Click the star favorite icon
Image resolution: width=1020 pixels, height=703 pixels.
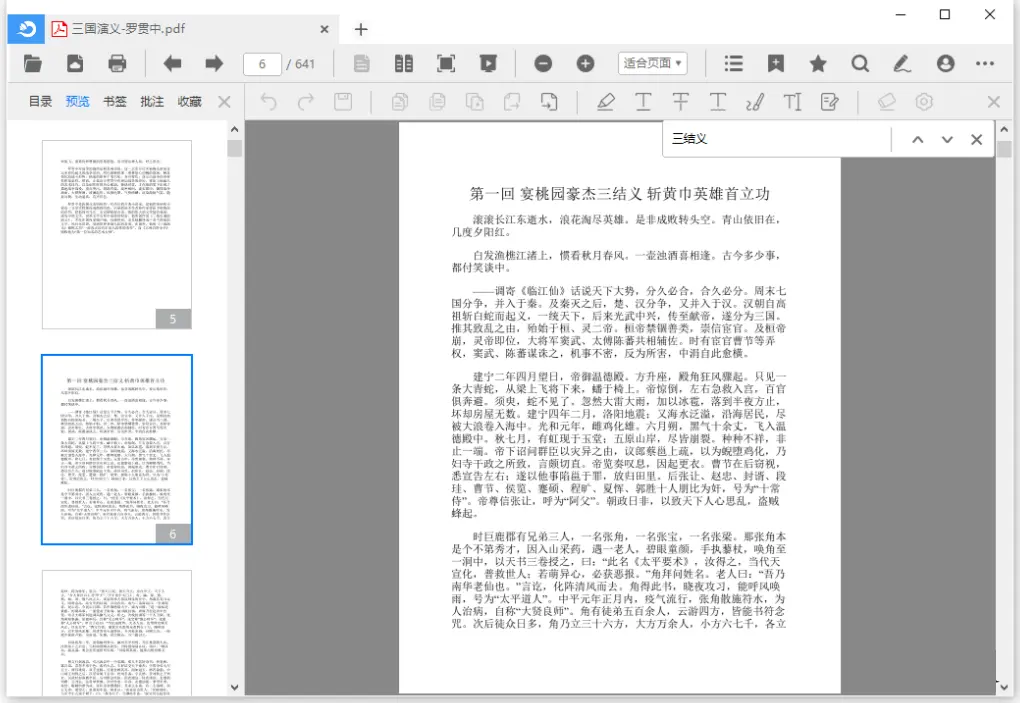coord(818,63)
